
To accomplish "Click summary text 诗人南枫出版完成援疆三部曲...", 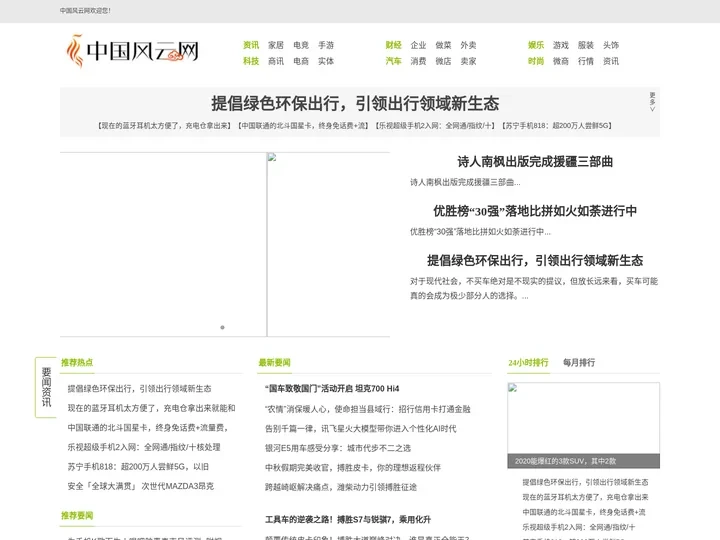I will 465,182.
